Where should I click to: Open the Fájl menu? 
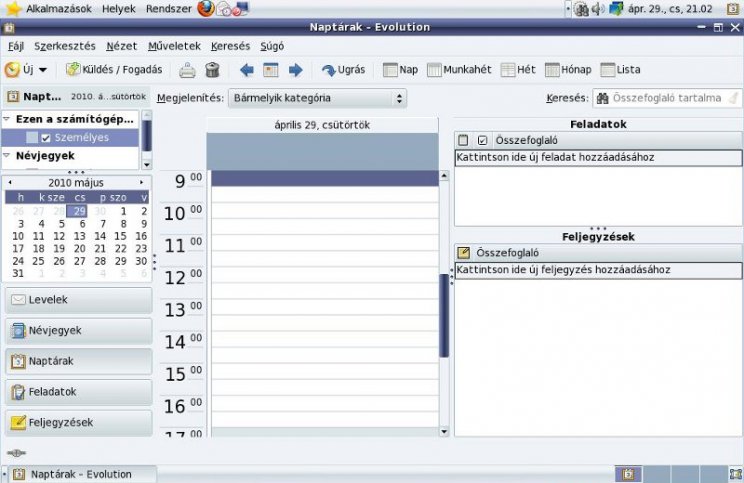[16, 46]
